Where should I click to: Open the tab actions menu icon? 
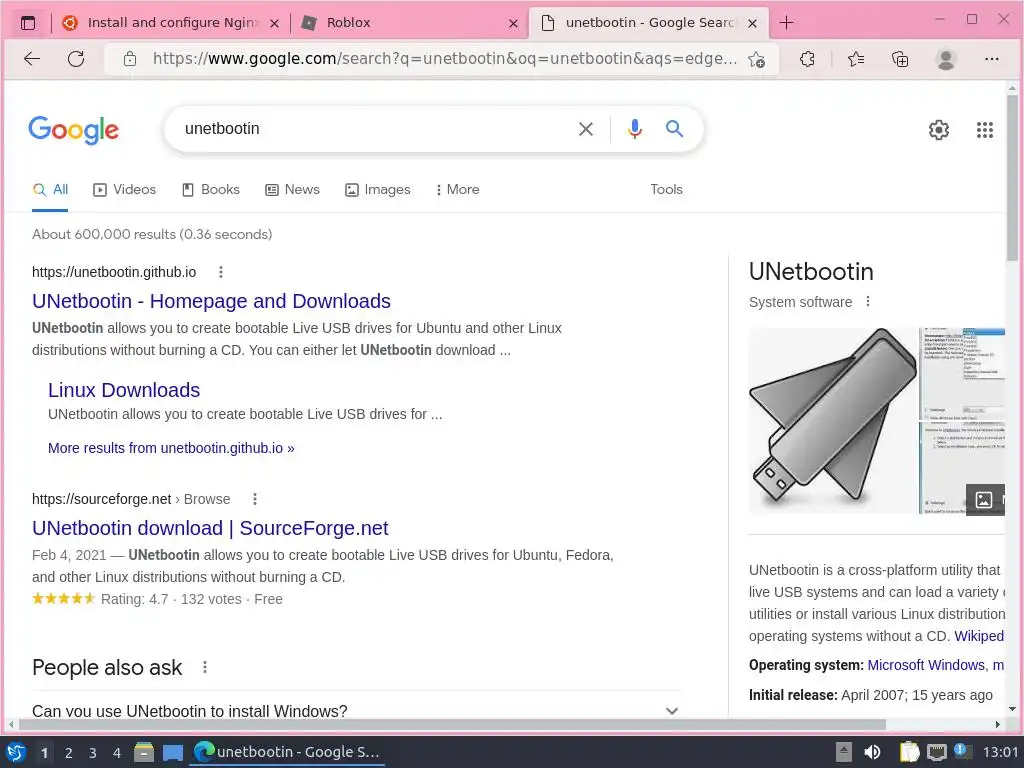27,23
